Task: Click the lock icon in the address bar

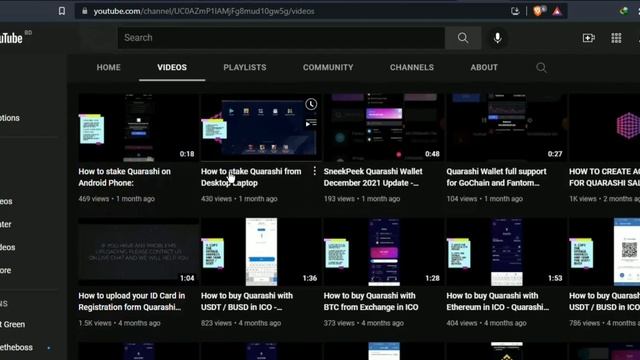Action: click(x=84, y=11)
